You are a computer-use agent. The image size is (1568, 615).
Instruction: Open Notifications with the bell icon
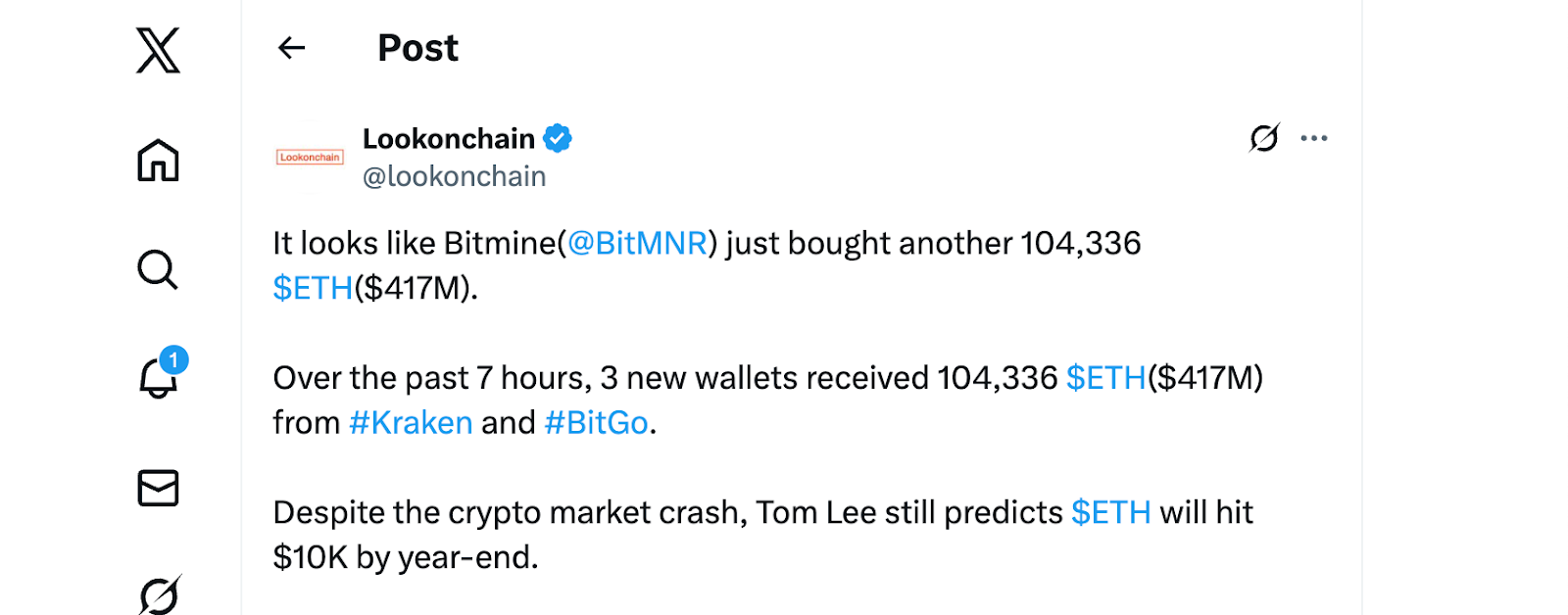click(x=158, y=378)
